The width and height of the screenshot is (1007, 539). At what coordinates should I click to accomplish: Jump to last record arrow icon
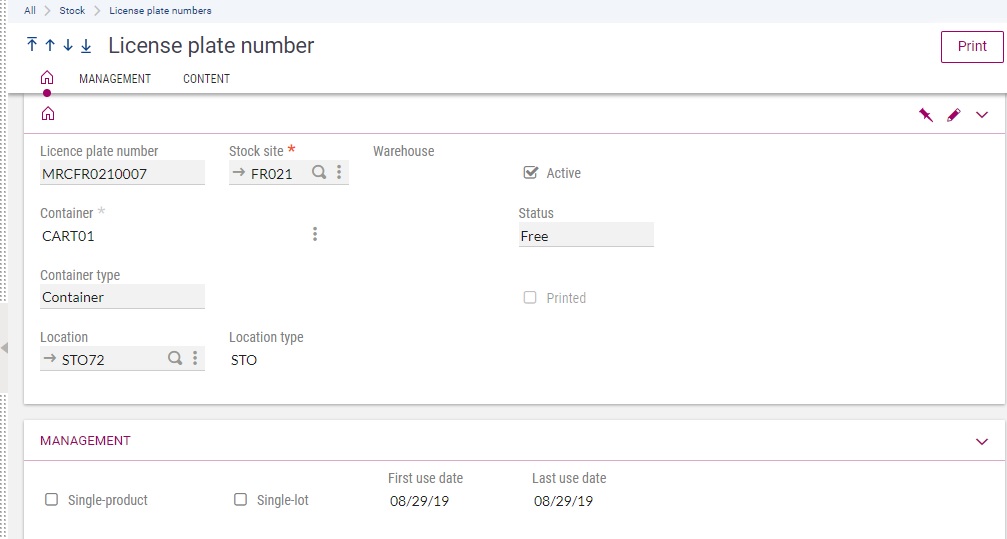86,46
